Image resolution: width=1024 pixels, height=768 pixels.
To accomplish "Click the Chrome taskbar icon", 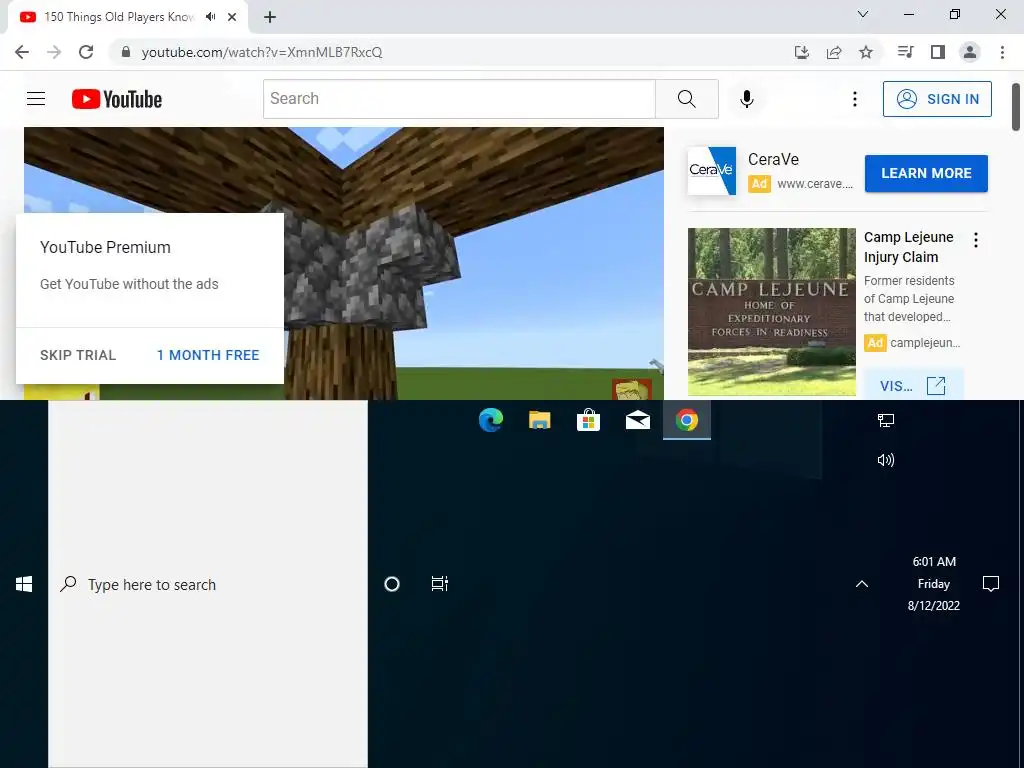I will (686, 420).
